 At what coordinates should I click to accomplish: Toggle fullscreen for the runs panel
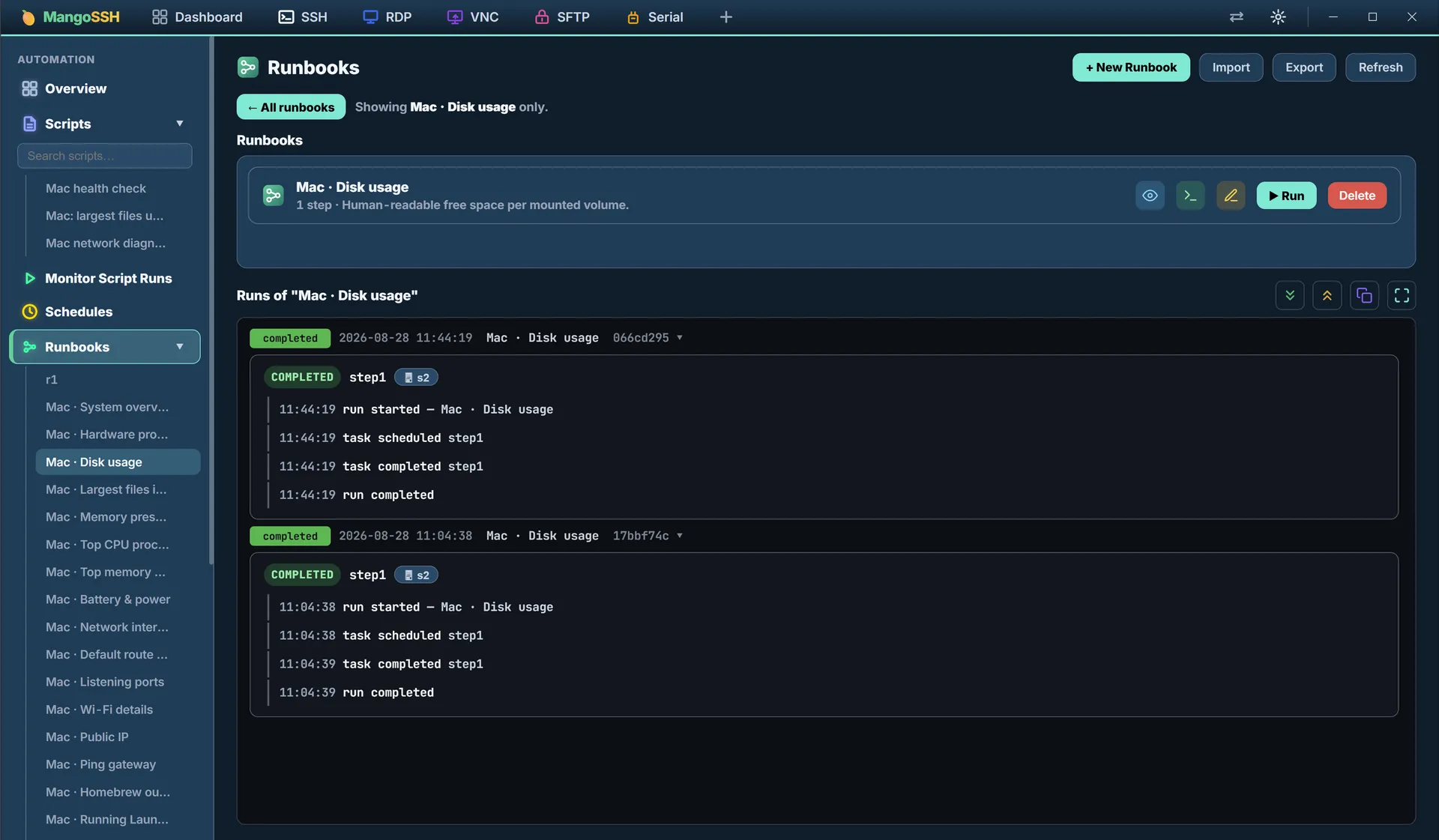pos(1402,295)
